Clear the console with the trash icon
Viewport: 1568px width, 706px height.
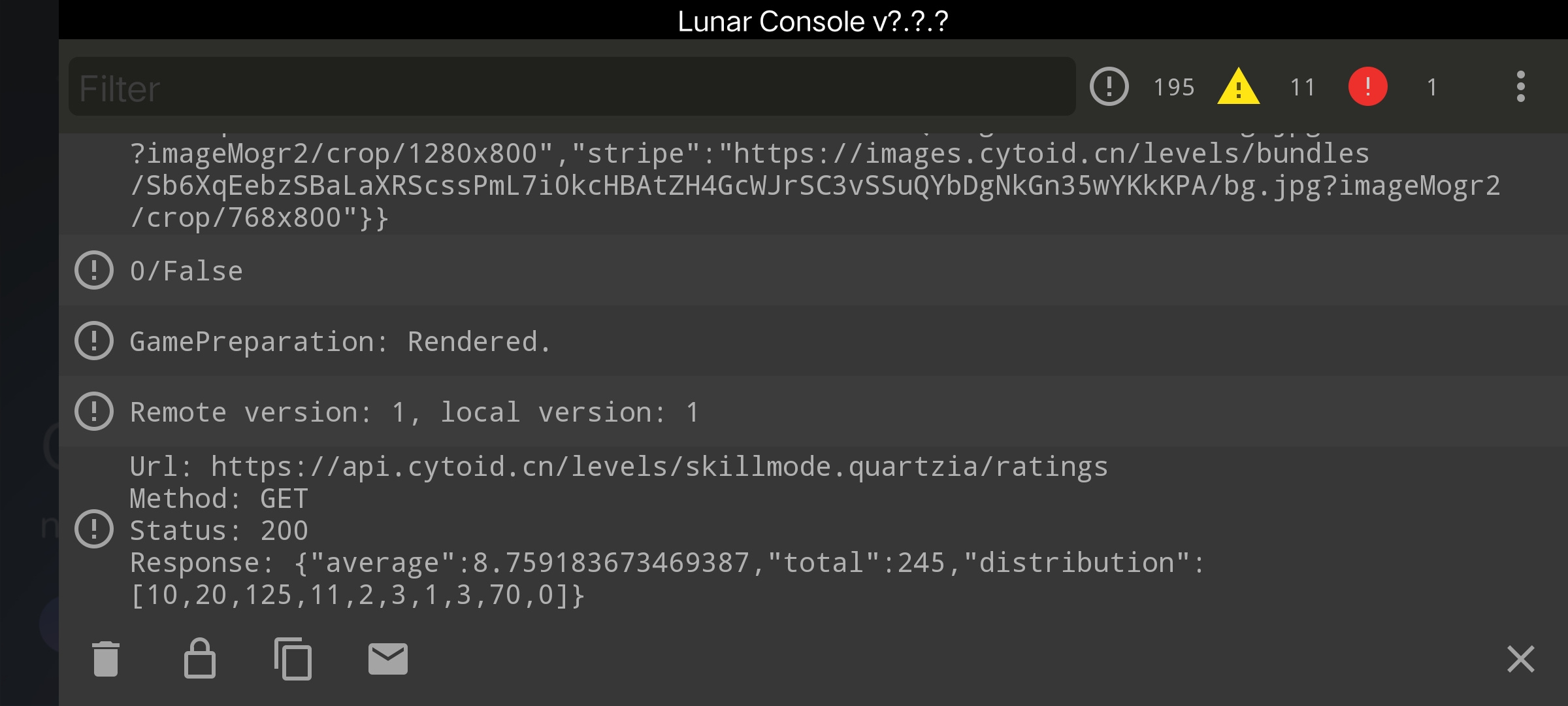[x=106, y=658]
